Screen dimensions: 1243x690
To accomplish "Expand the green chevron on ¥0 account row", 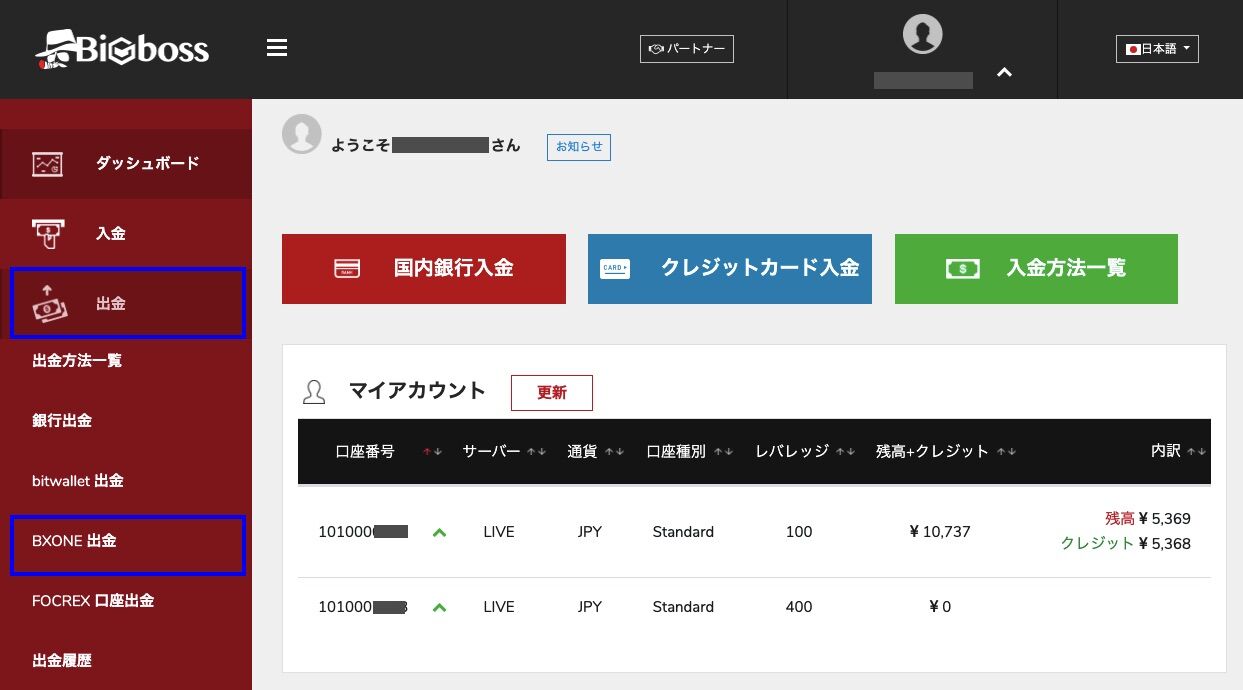I will click(x=439, y=607).
